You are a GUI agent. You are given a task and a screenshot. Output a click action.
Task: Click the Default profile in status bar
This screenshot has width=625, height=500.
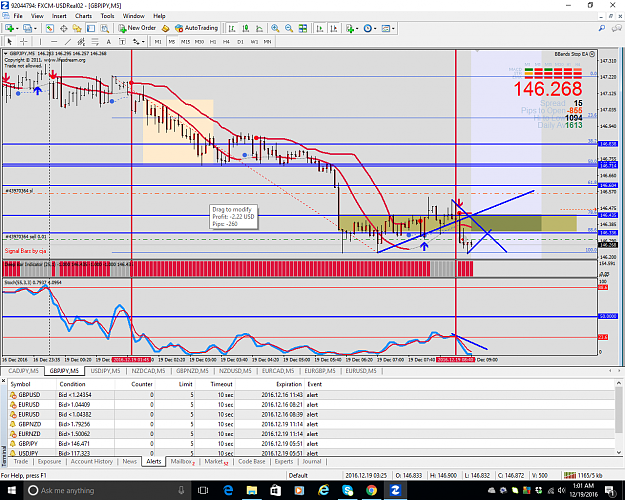pos(298,475)
